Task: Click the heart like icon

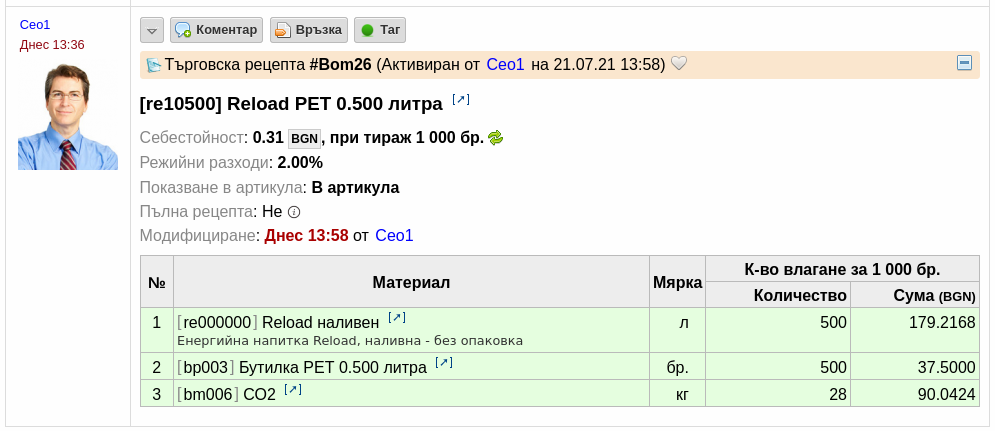Action: point(679,63)
